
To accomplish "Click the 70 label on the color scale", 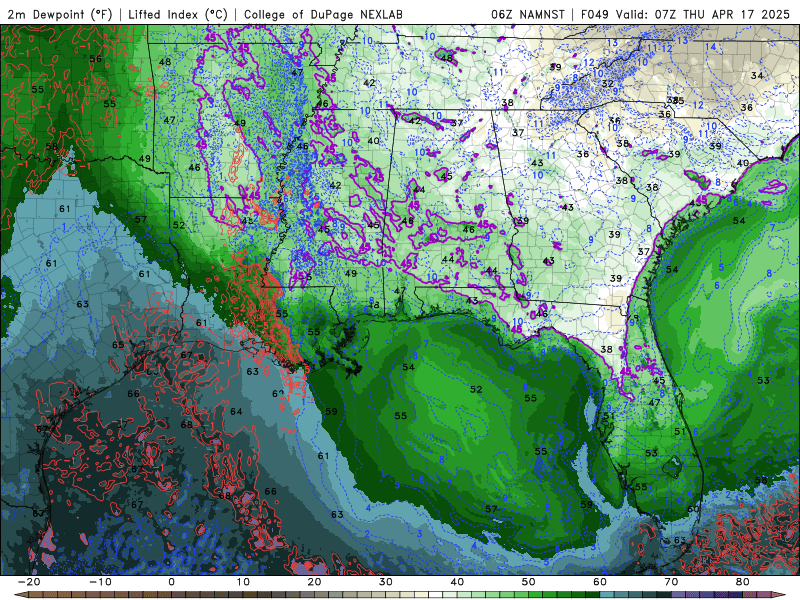I will click(x=671, y=582).
